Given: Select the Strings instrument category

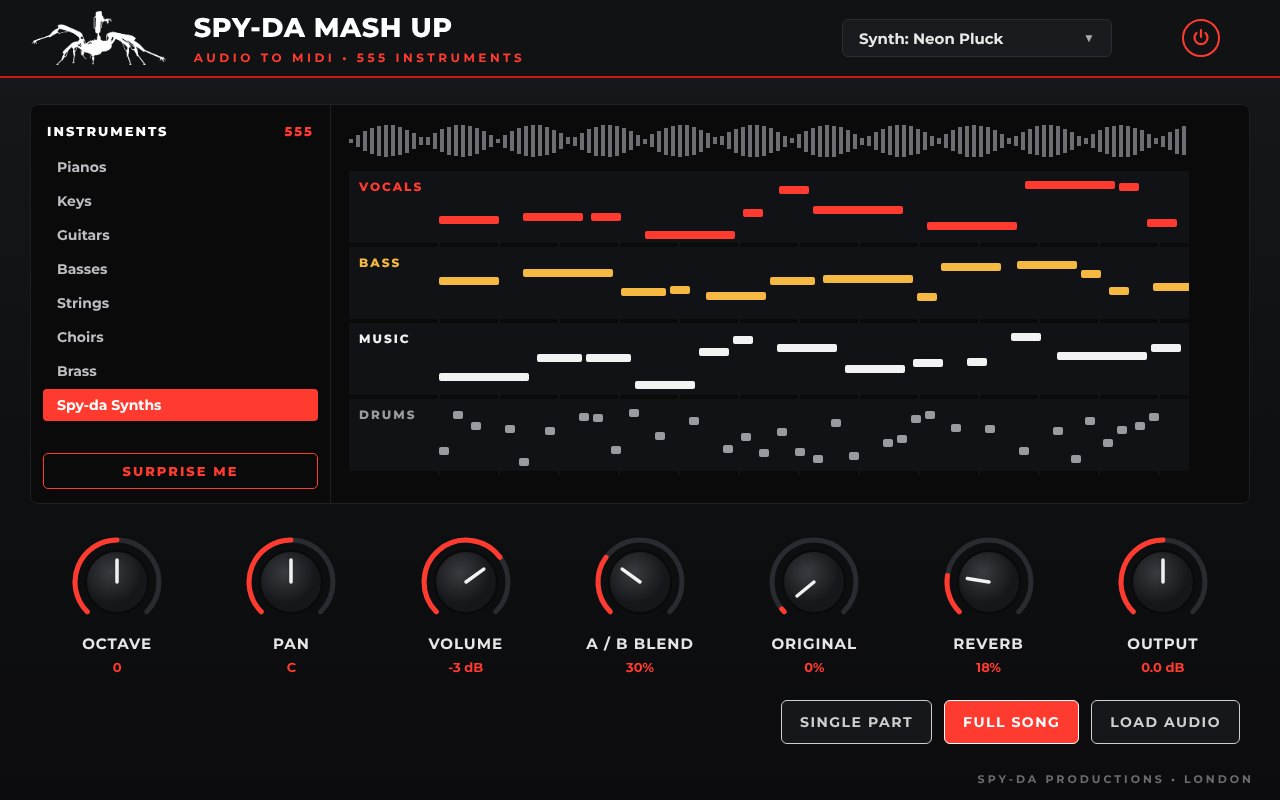Looking at the screenshot, I should [x=180, y=303].
